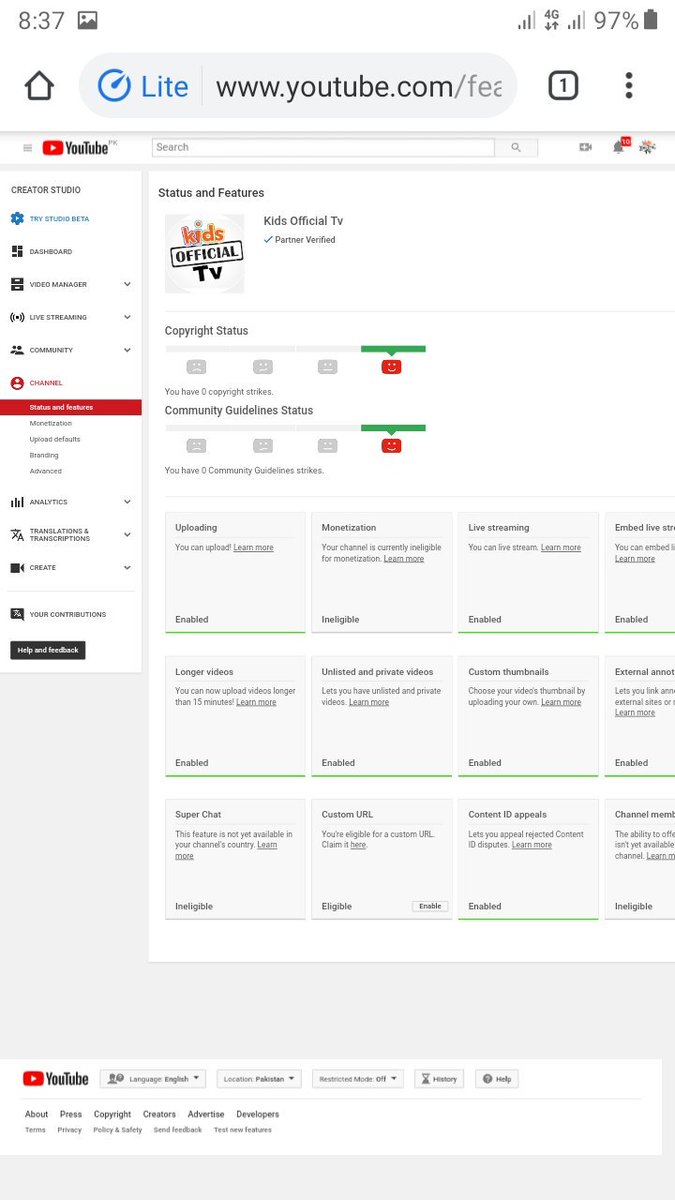Click the red smiley under Community Guidelines Status
The width and height of the screenshot is (675, 1200).
pyautogui.click(x=391, y=446)
